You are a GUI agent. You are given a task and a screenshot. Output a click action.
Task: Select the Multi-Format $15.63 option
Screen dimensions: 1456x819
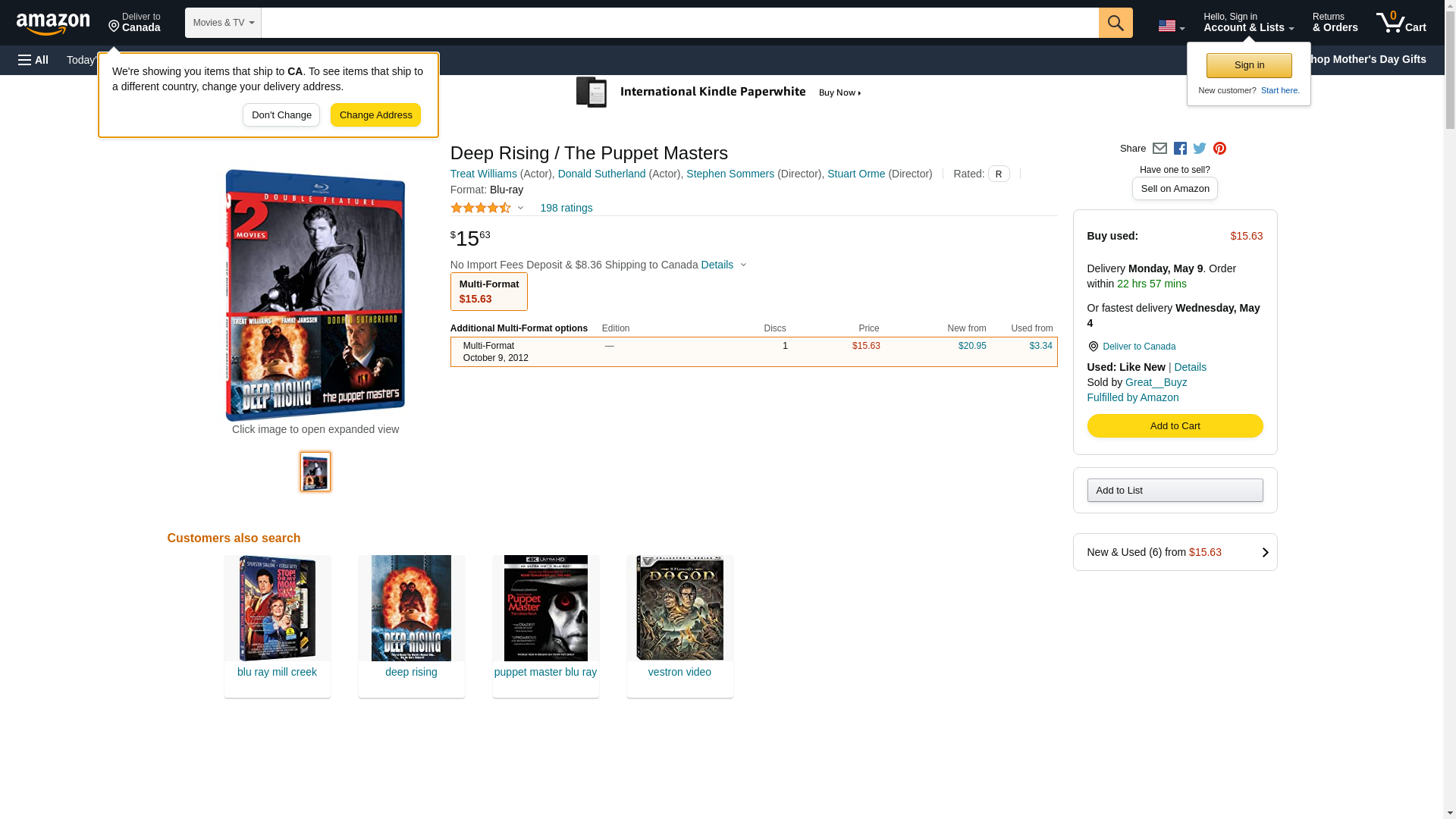488,292
